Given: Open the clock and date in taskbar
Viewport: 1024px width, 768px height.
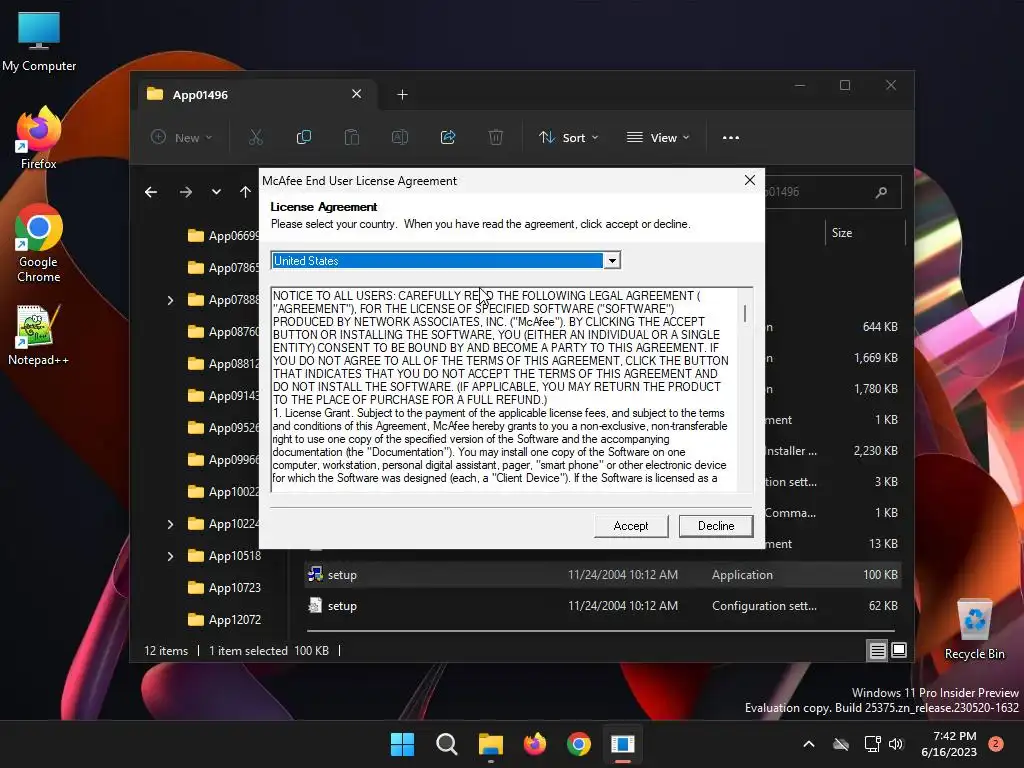Looking at the screenshot, I should coord(949,744).
